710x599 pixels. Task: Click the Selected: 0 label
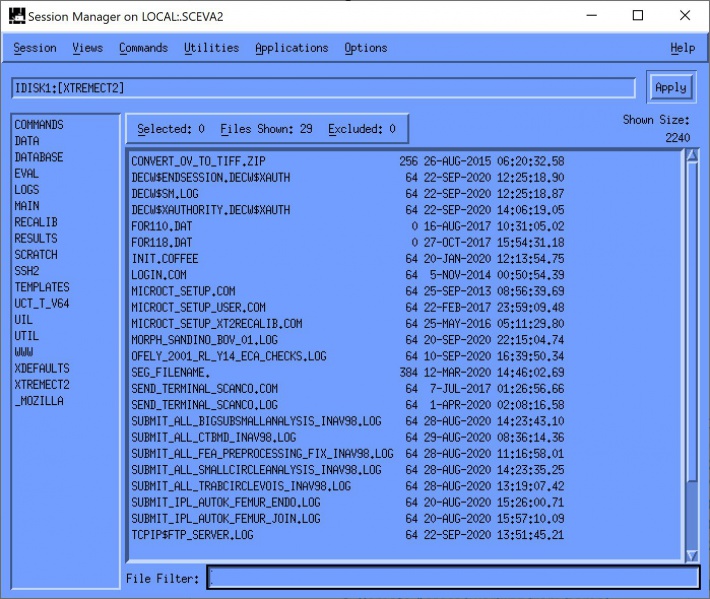[x=171, y=129]
